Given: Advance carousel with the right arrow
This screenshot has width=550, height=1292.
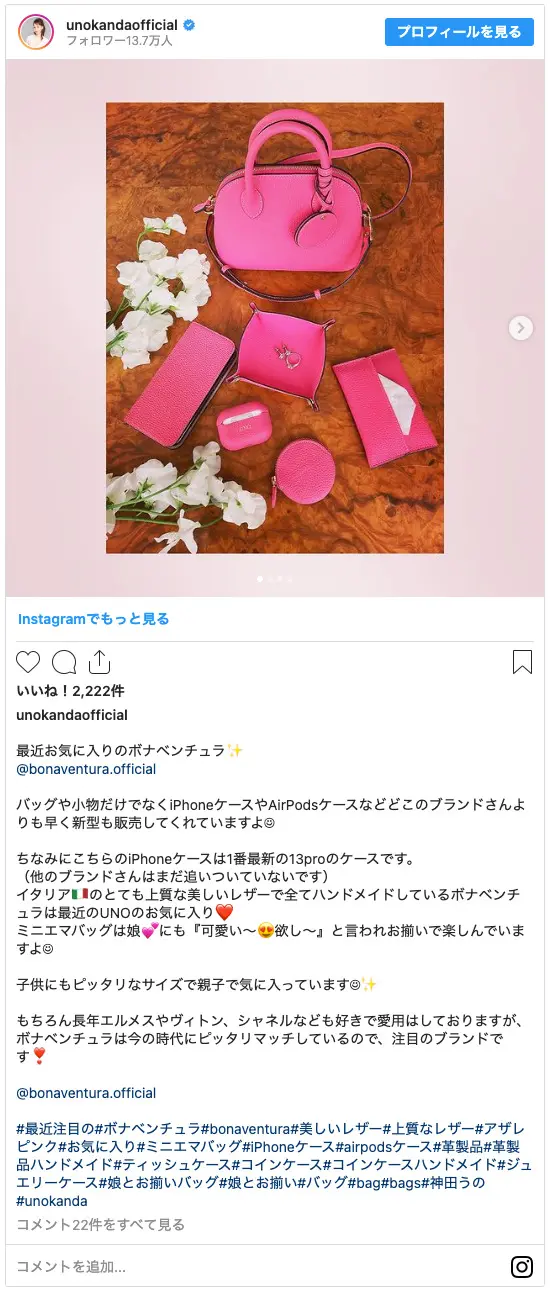Looking at the screenshot, I should 520,328.
